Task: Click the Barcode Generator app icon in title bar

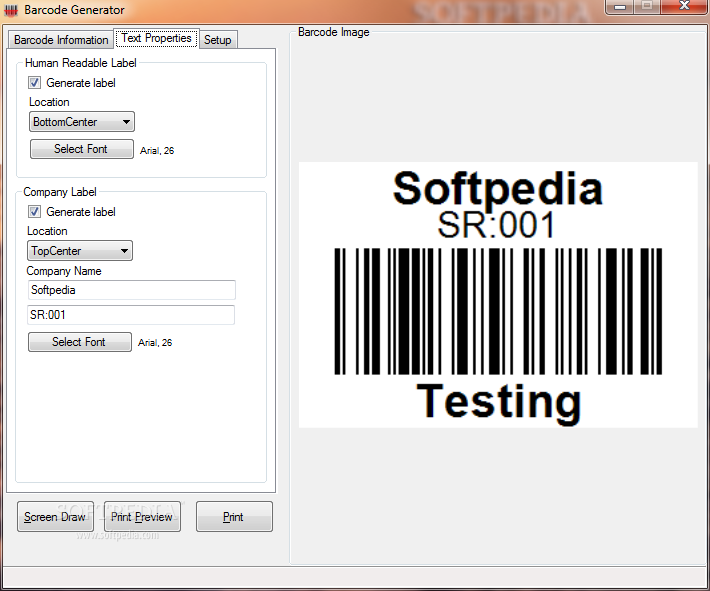Action: pyautogui.click(x=11, y=10)
